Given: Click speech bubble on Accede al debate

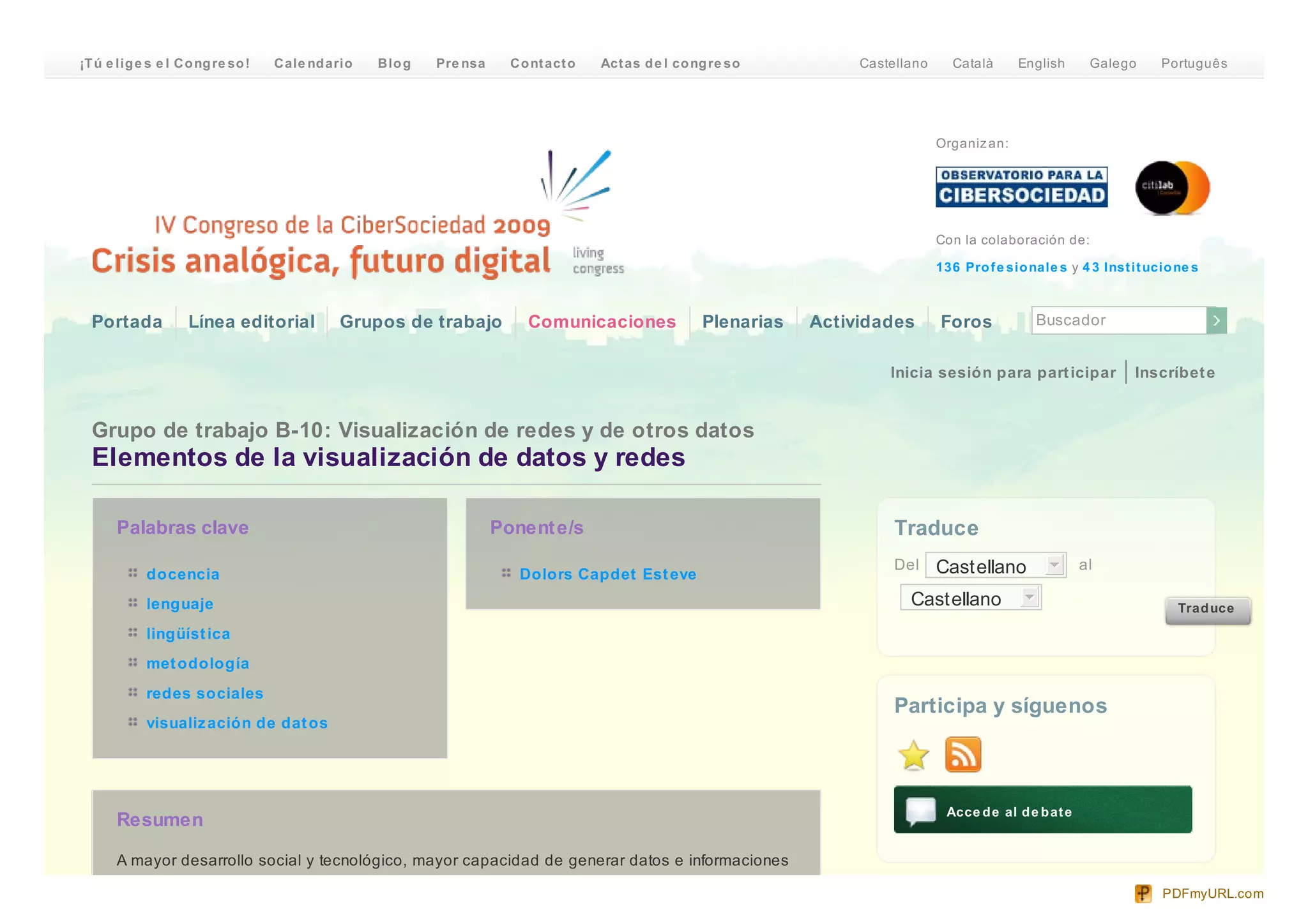Looking at the screenshot, I should click(920, 811).
